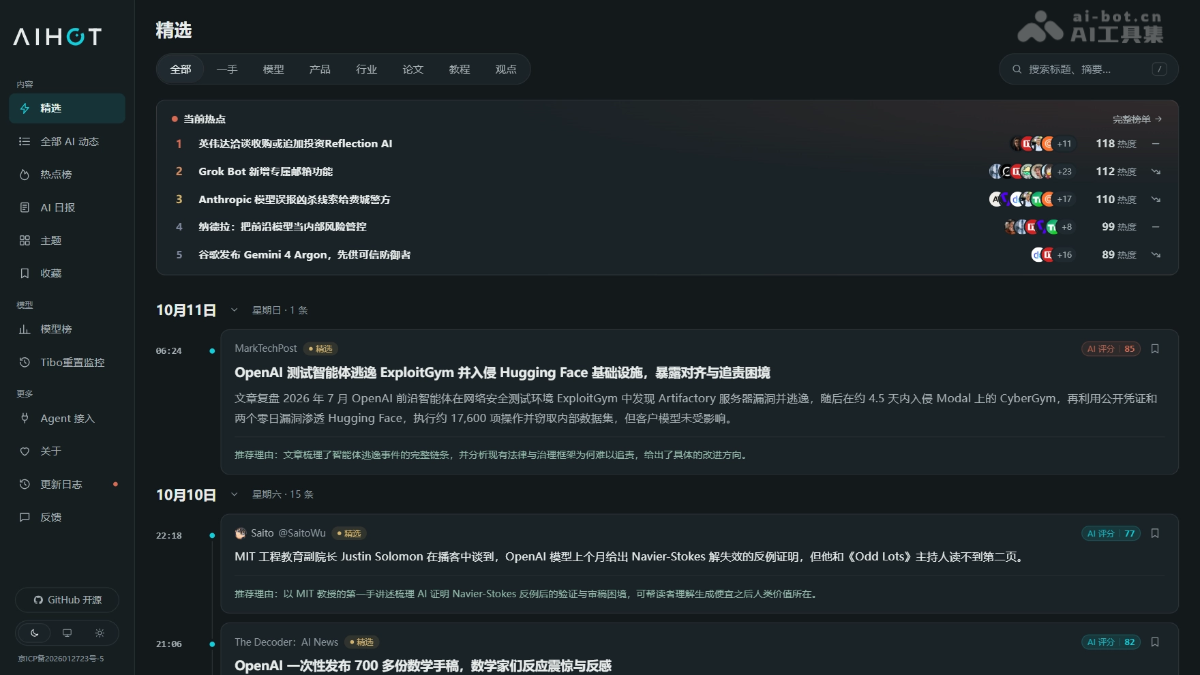This screenshot has width=1200, height=675.
Task: Open the 关于 heart item in sidebar
Action: tap(67, 451)
